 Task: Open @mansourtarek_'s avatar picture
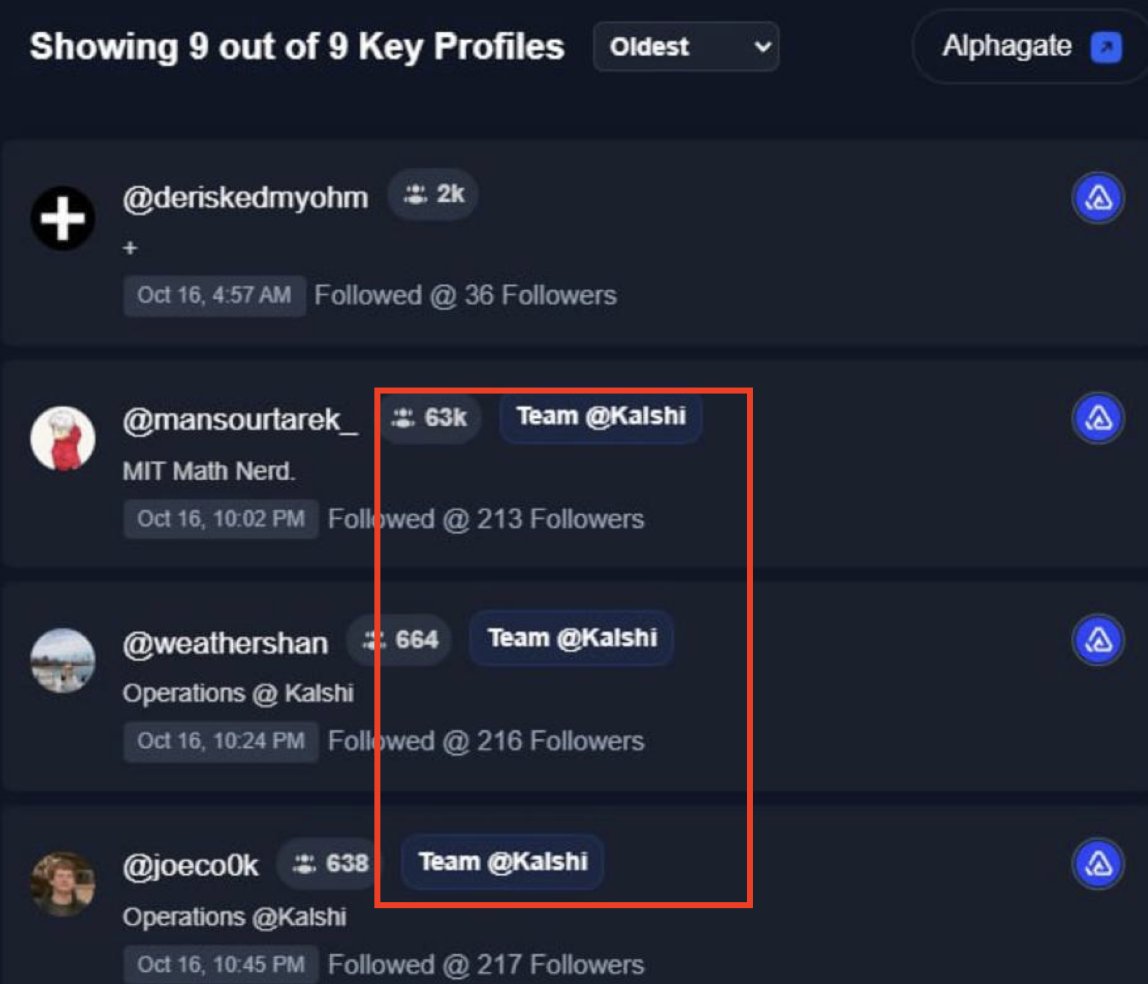62,438
